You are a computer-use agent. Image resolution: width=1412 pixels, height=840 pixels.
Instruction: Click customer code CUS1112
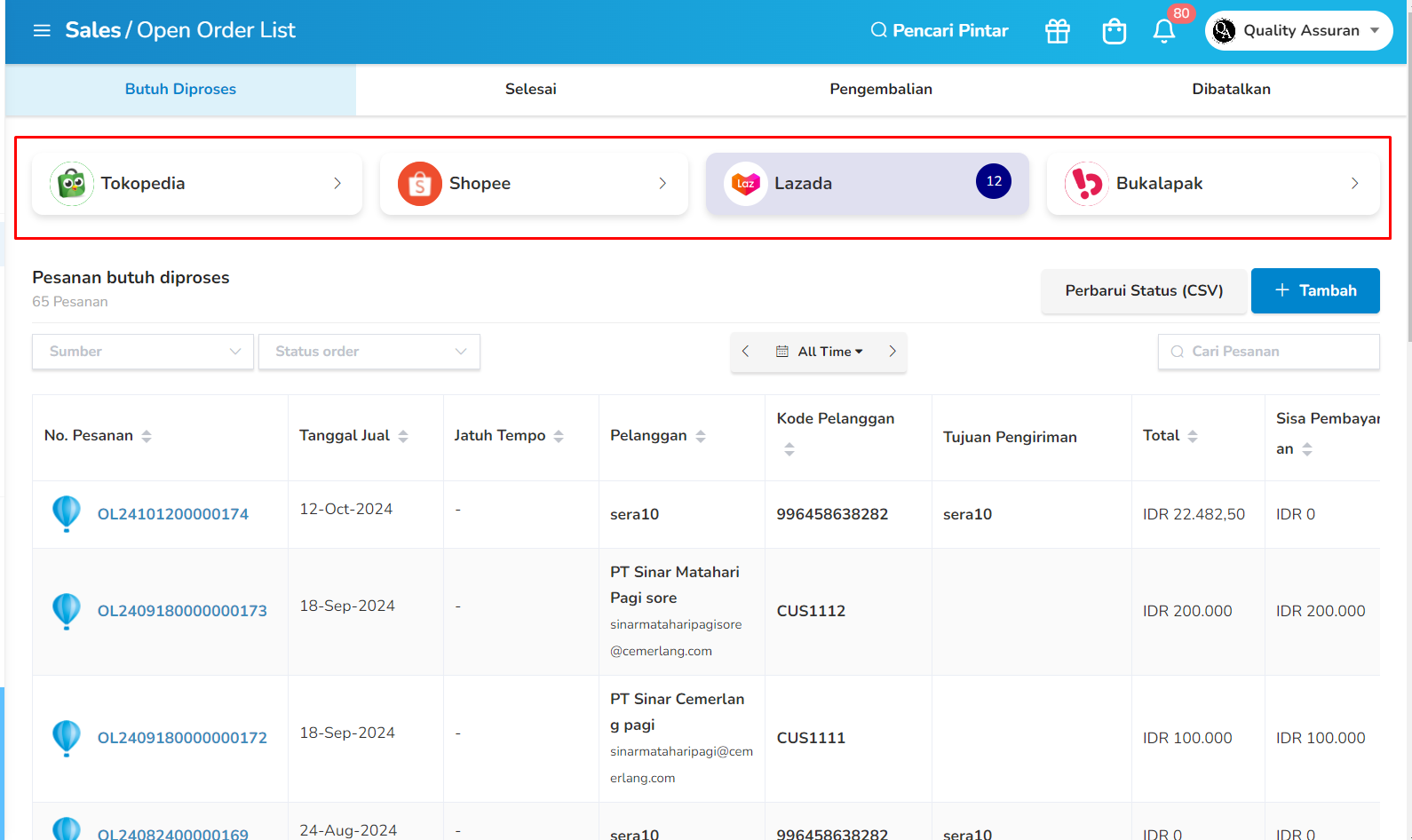[x=811, y=611]
